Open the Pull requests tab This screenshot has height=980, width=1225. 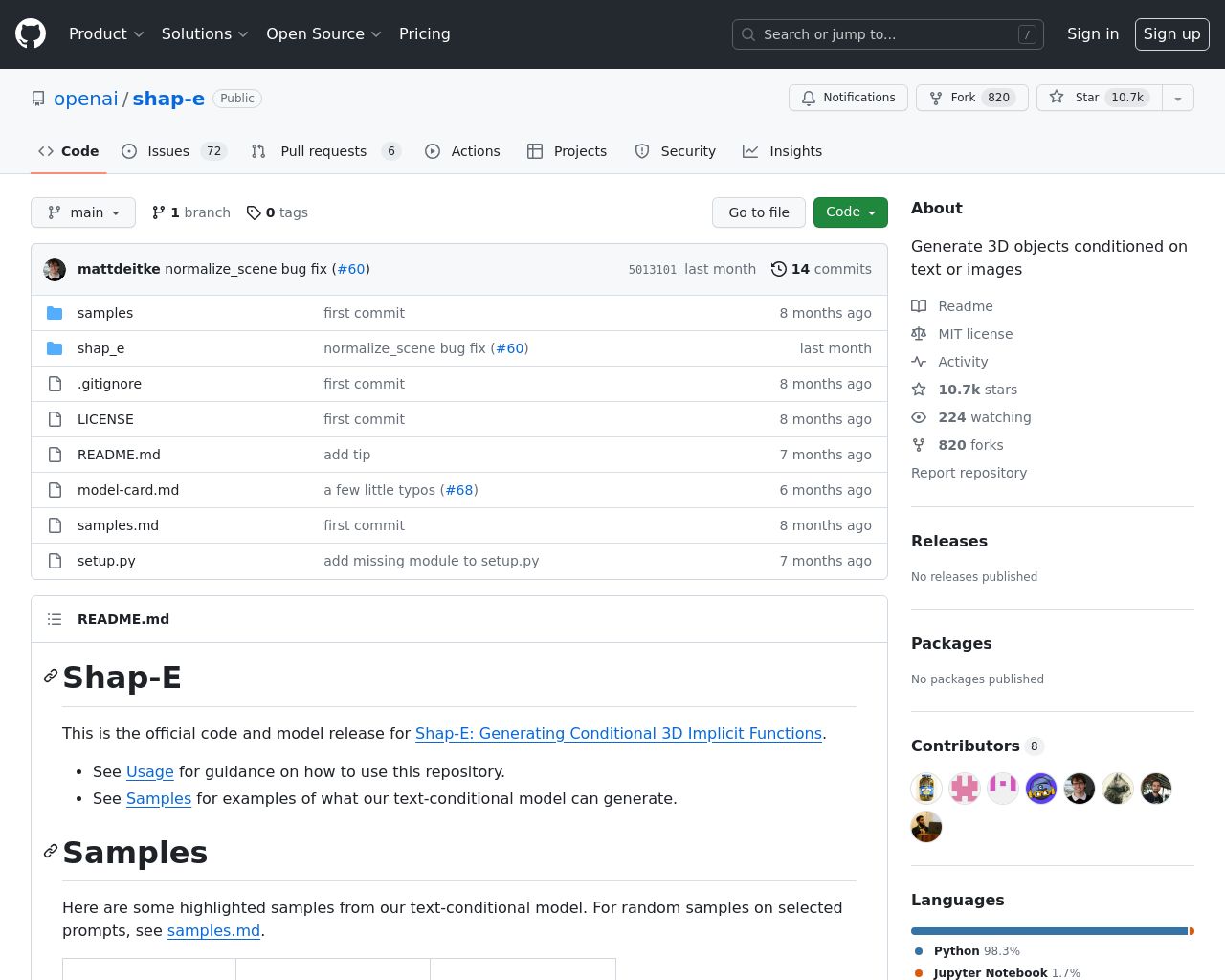pyautogui.click(x=323, y=151)
